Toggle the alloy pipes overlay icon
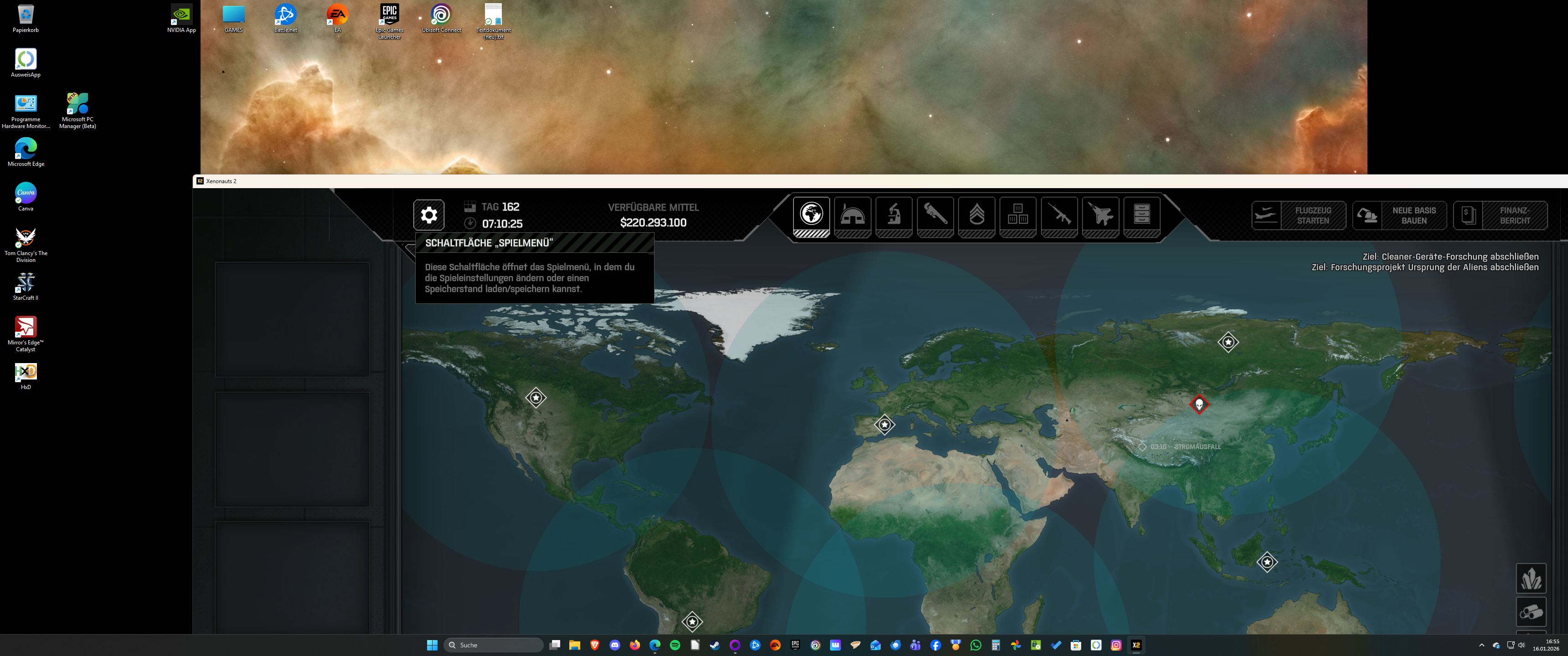The width and height of the screenshot is (1568, 656). [1531, 611]
